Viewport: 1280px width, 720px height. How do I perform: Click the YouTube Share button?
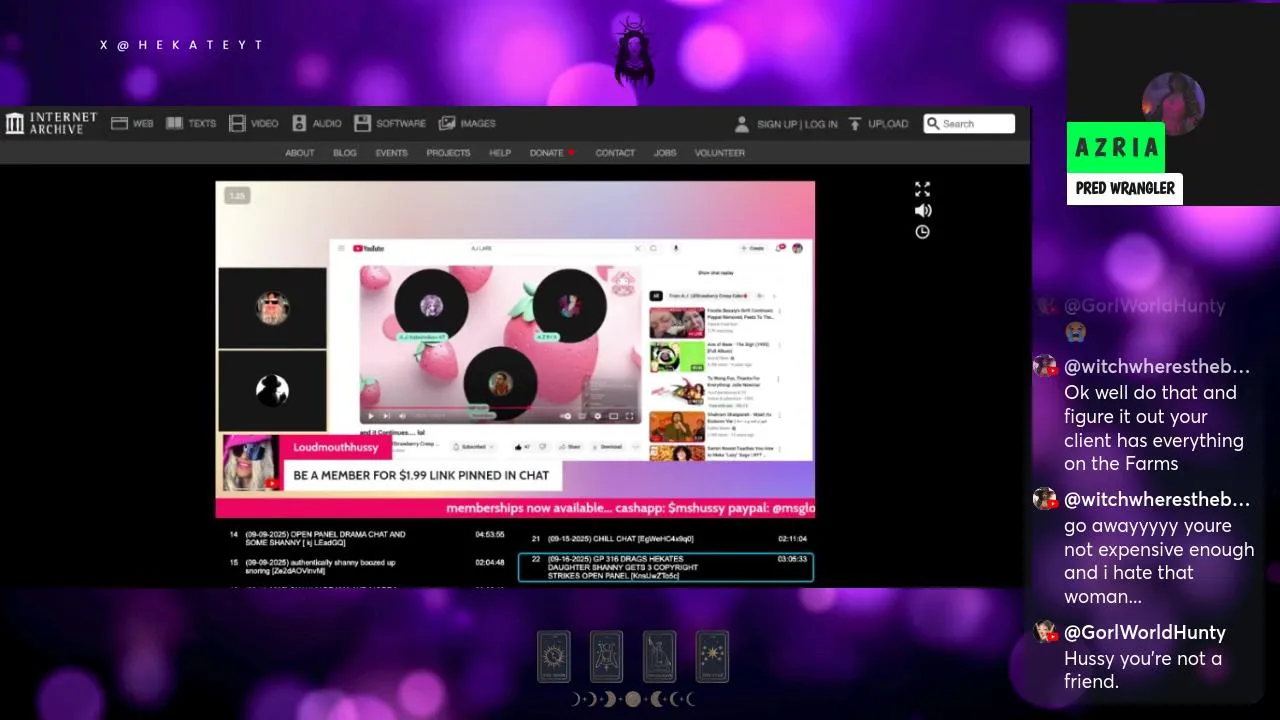pos(571,447)
